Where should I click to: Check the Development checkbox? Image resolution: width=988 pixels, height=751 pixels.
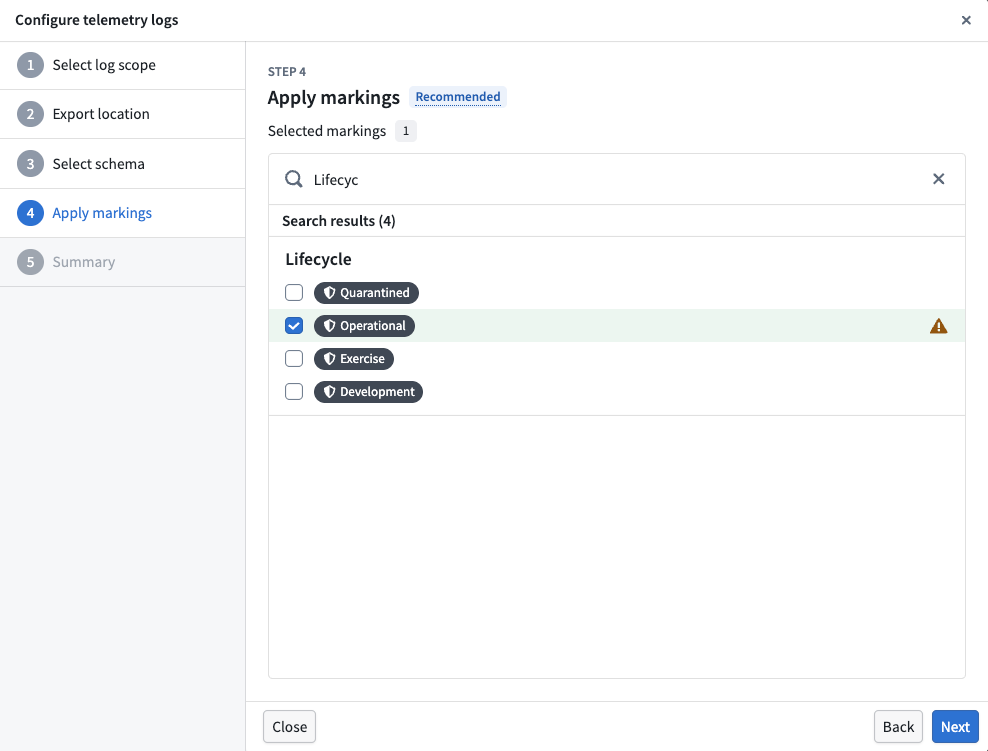pos(294,392)
